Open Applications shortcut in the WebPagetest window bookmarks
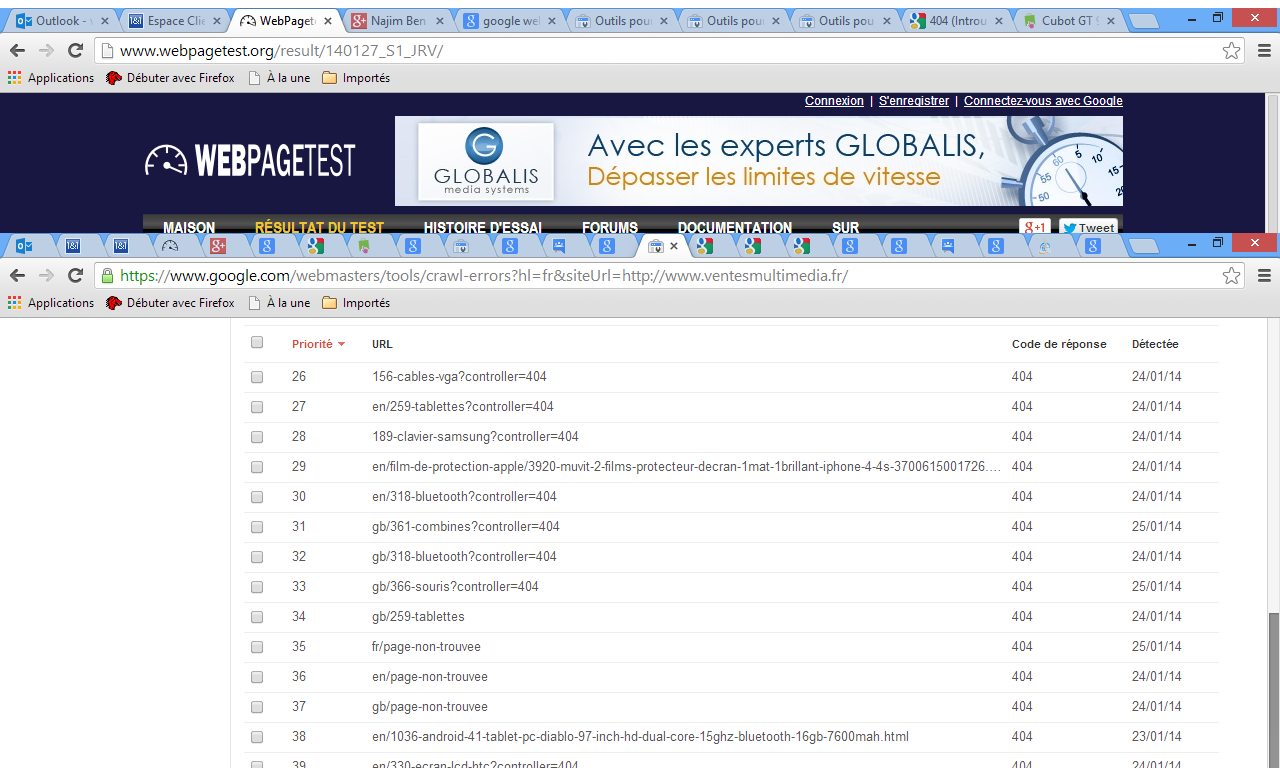Screen dimensions: 1280x768 tap(51, 78)
